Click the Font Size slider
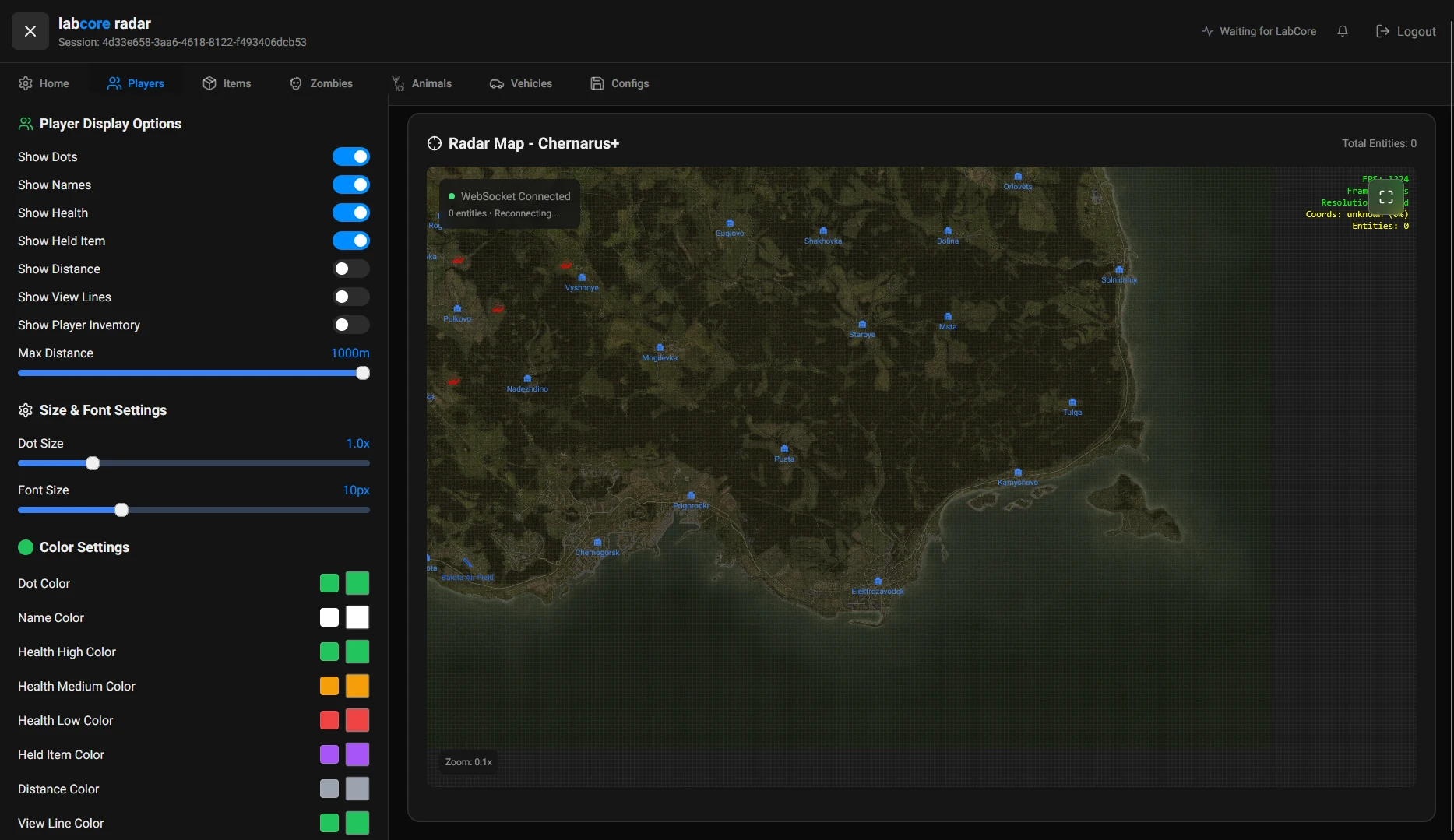1454x840 pixels. click(x=194, y=510)
